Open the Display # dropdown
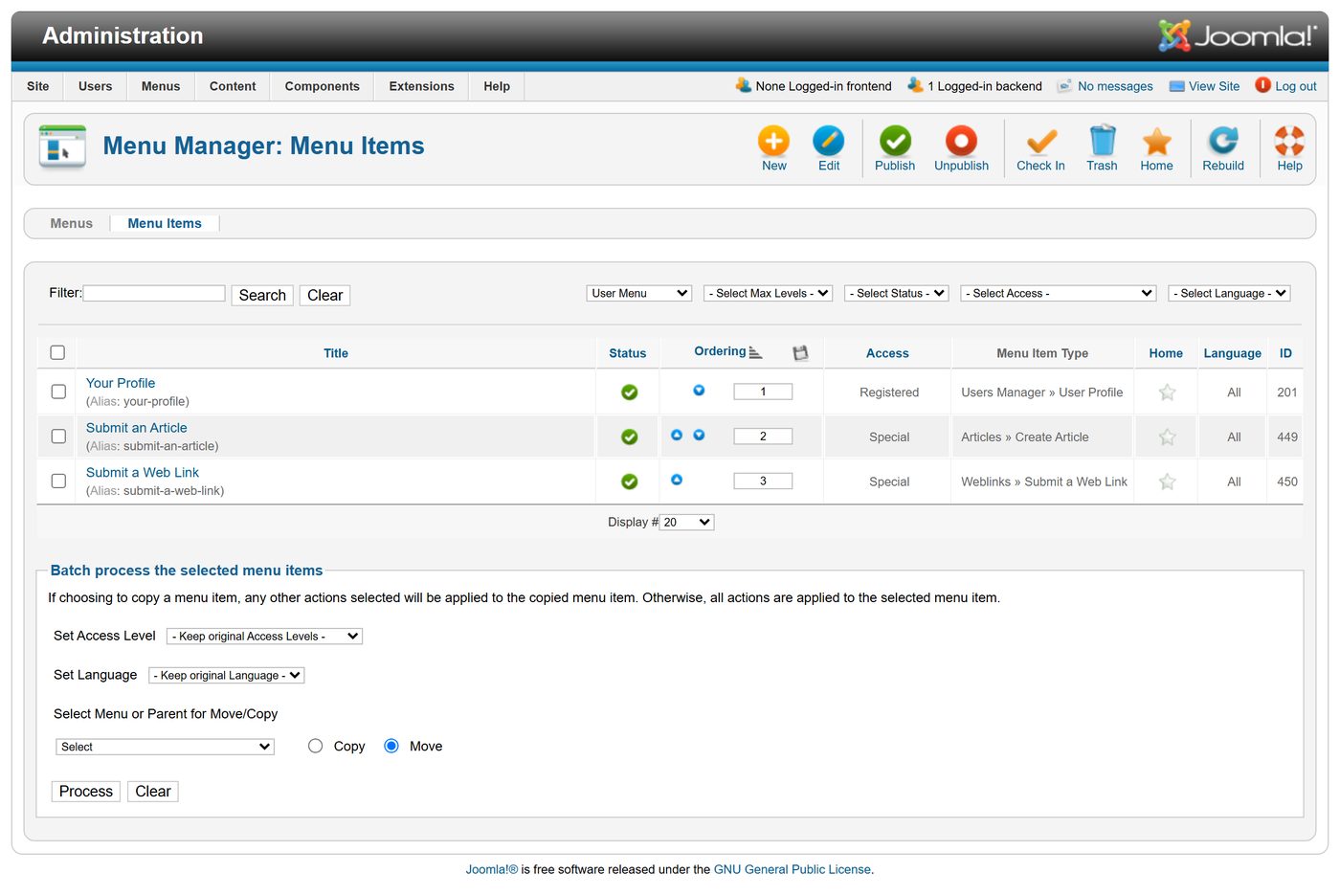 pos(686,523)
